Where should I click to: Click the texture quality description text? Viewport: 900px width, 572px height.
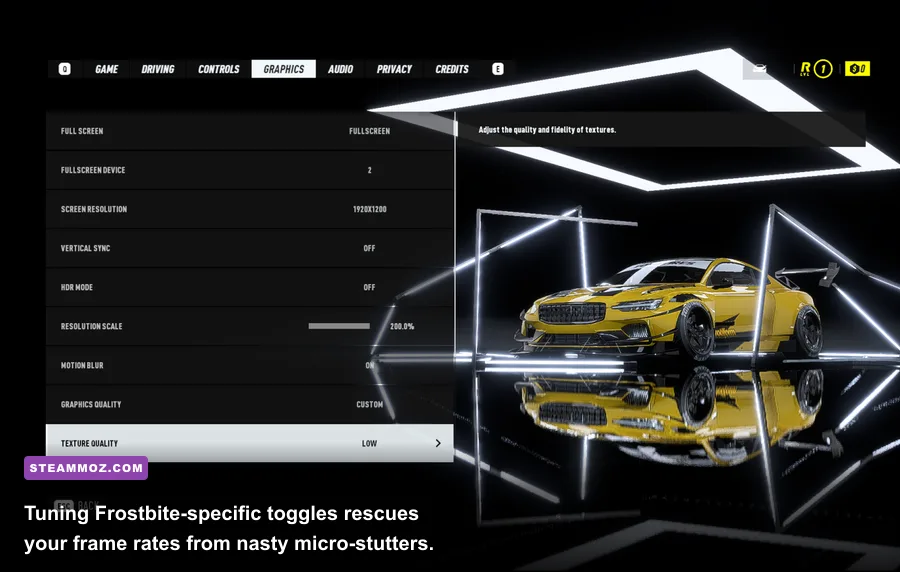tap(547, 130)
